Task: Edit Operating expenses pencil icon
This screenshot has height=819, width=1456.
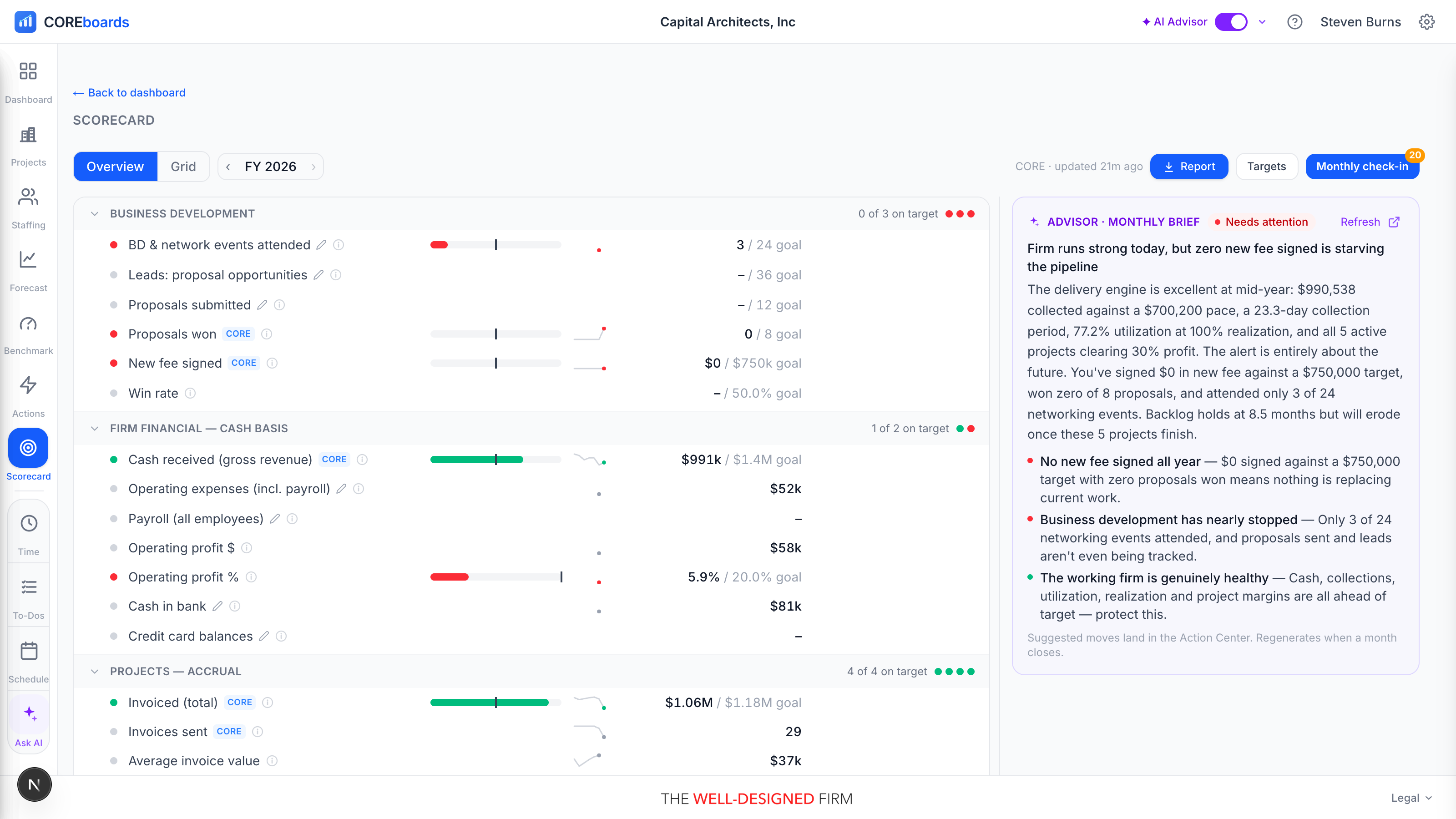Action: 341,488
